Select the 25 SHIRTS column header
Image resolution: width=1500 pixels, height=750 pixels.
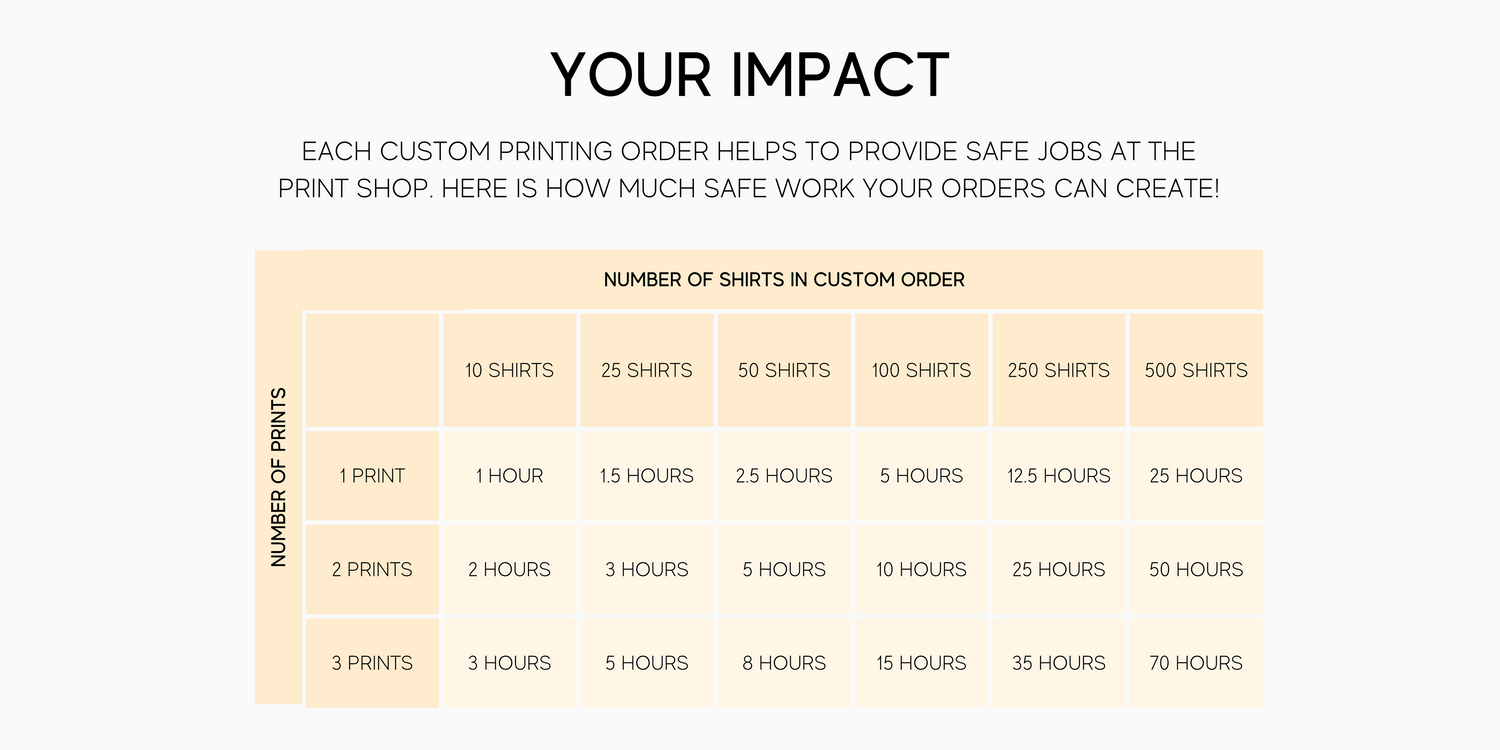tap(647, 370)
